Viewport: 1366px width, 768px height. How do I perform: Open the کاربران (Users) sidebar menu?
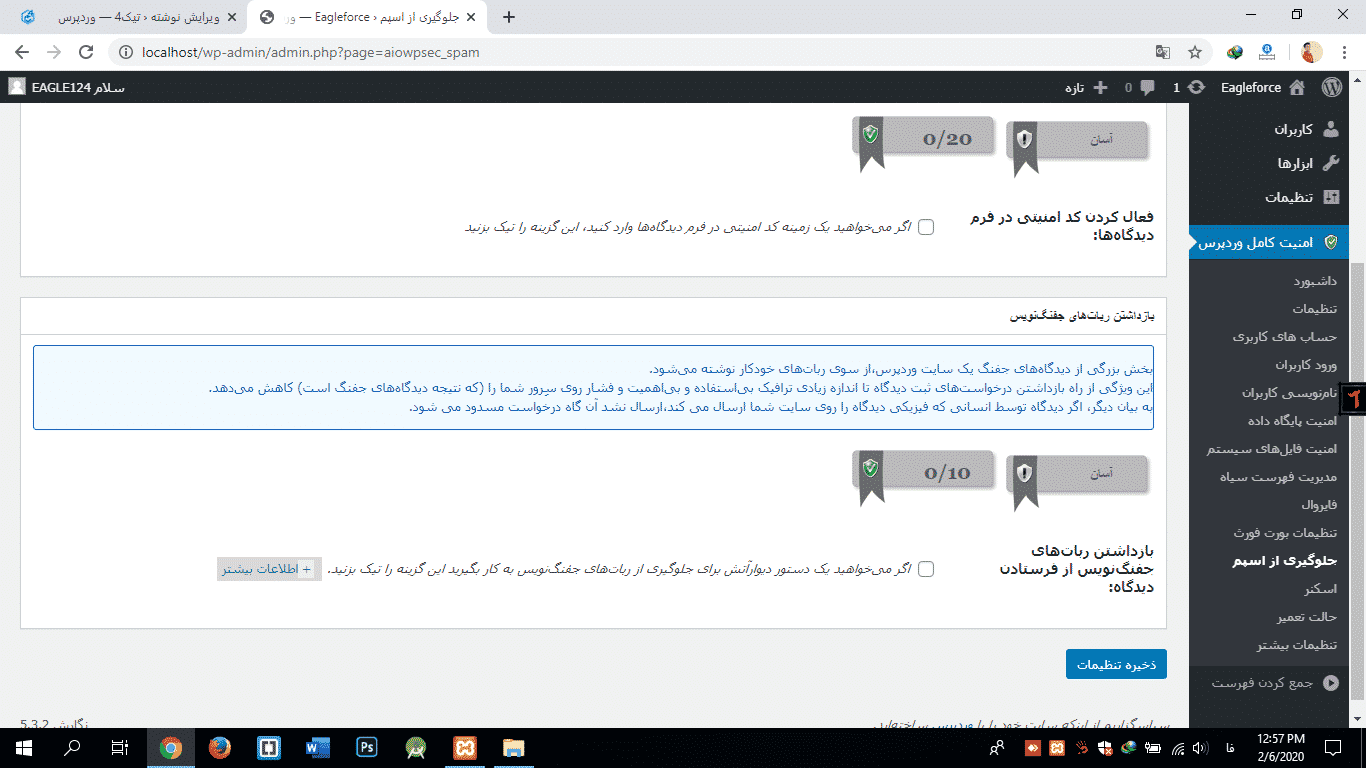(x=1269, y=129)
